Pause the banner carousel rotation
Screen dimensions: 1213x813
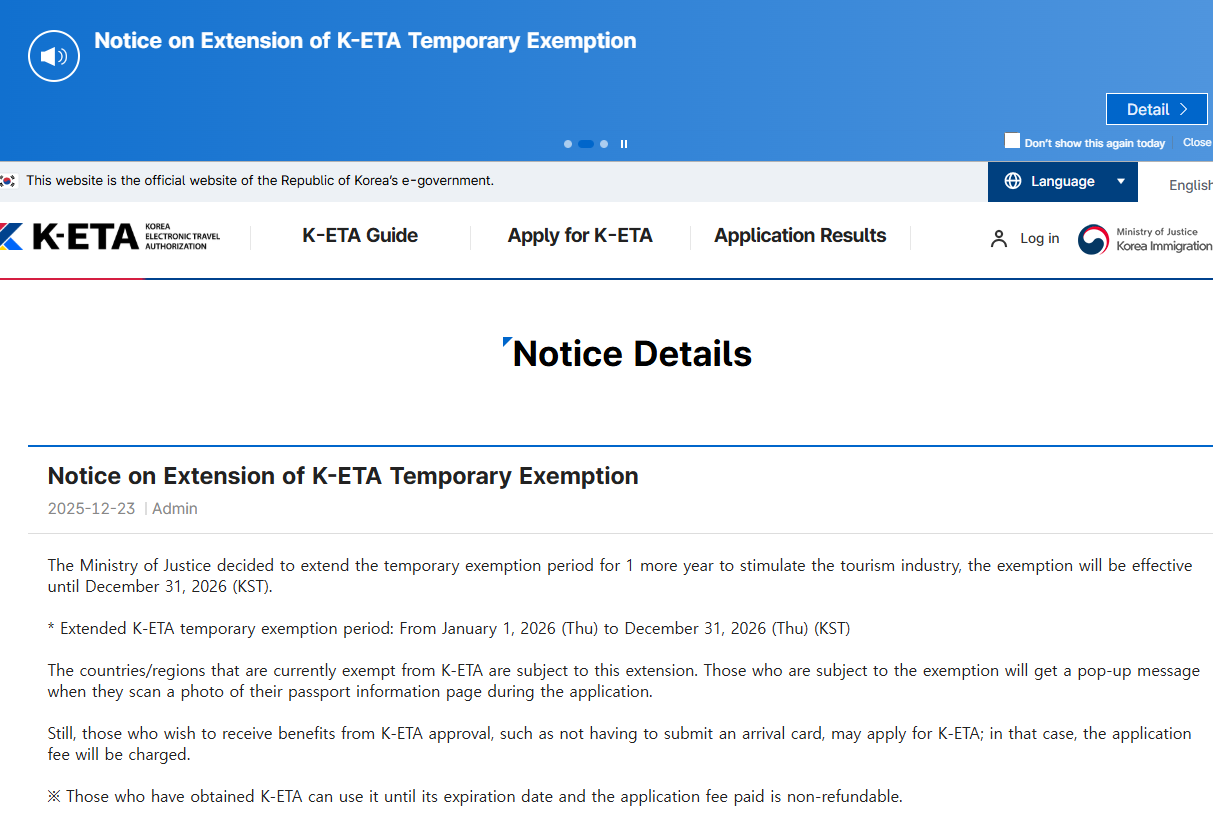pos(624,144)
